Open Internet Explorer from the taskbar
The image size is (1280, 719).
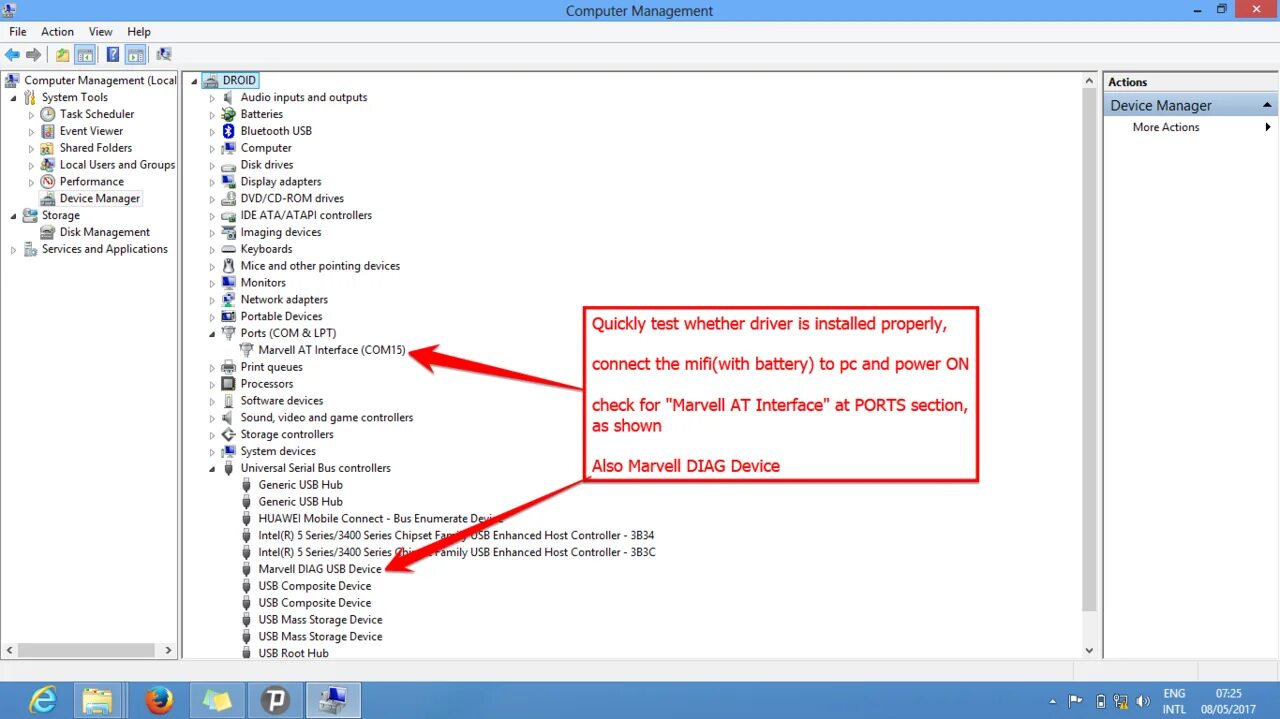[43, 701]
